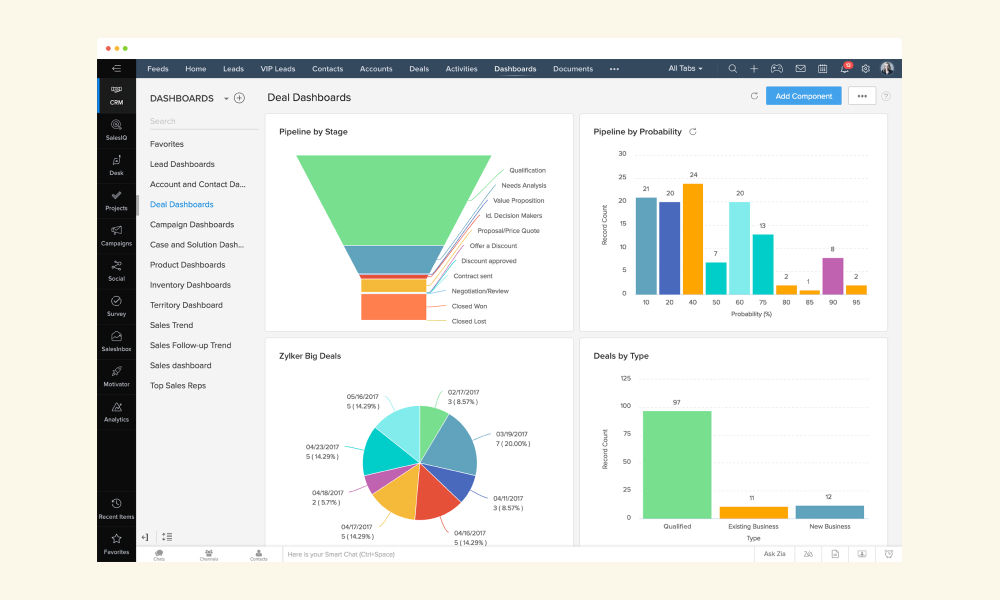The height and width of the screenshot is (600, 1000).
Task: Open the mail envelope icon
Action: pos(800,68)
